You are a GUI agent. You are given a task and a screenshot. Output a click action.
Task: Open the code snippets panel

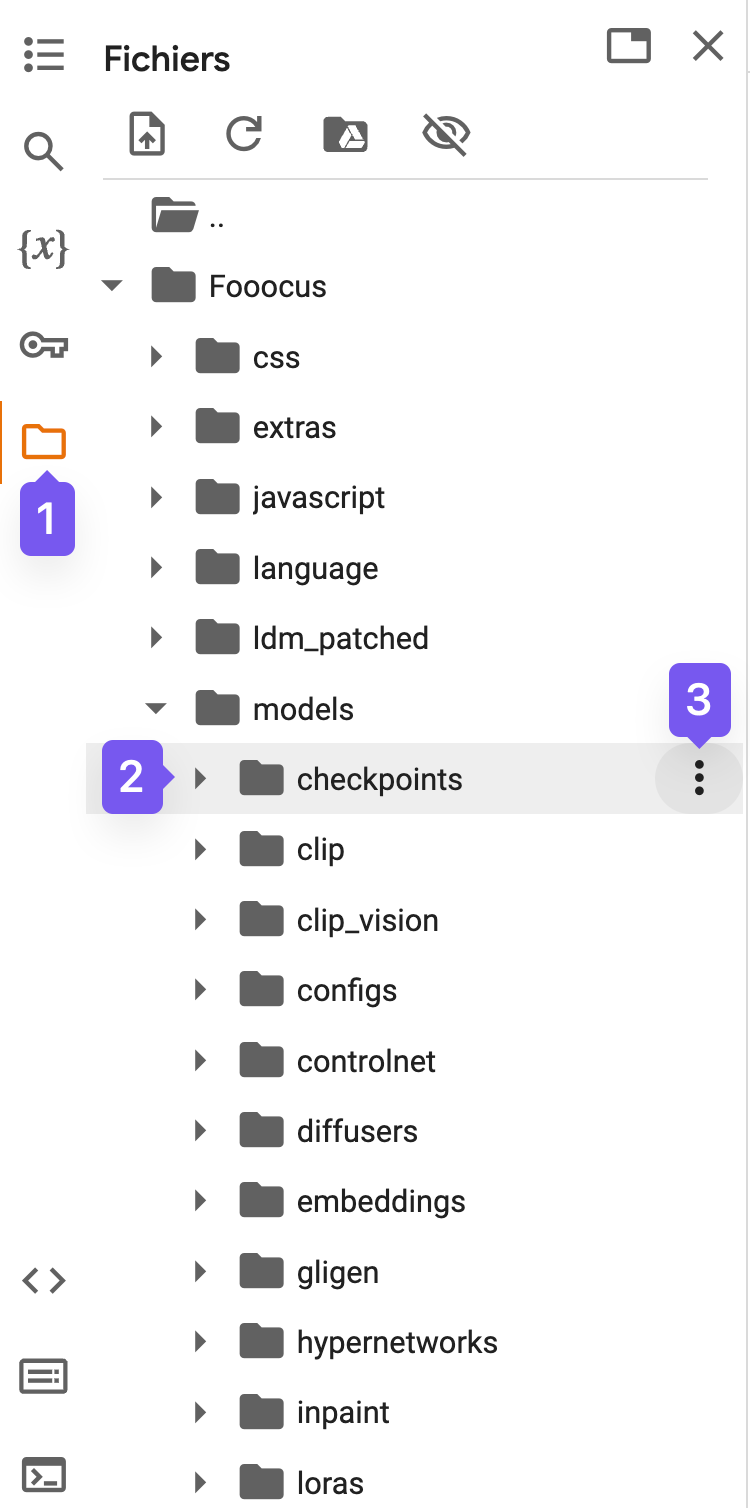tap(44, 1281)
